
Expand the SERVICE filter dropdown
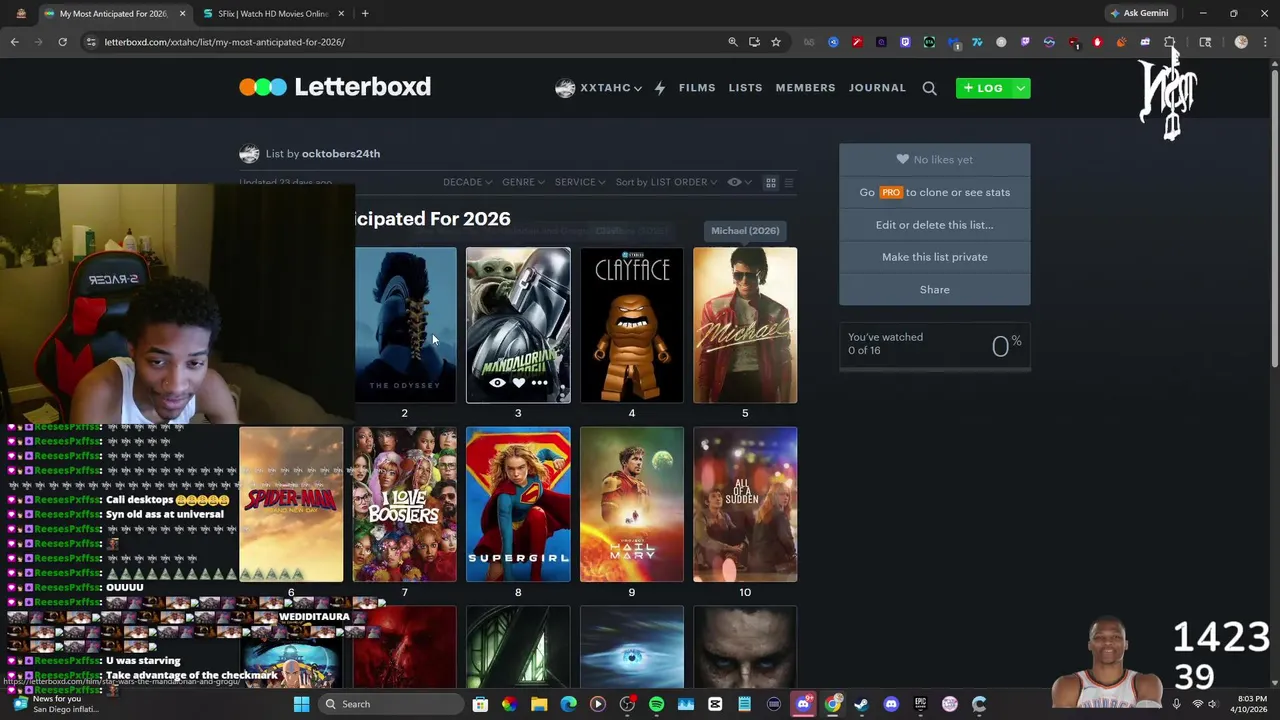(x=580, y=182)
